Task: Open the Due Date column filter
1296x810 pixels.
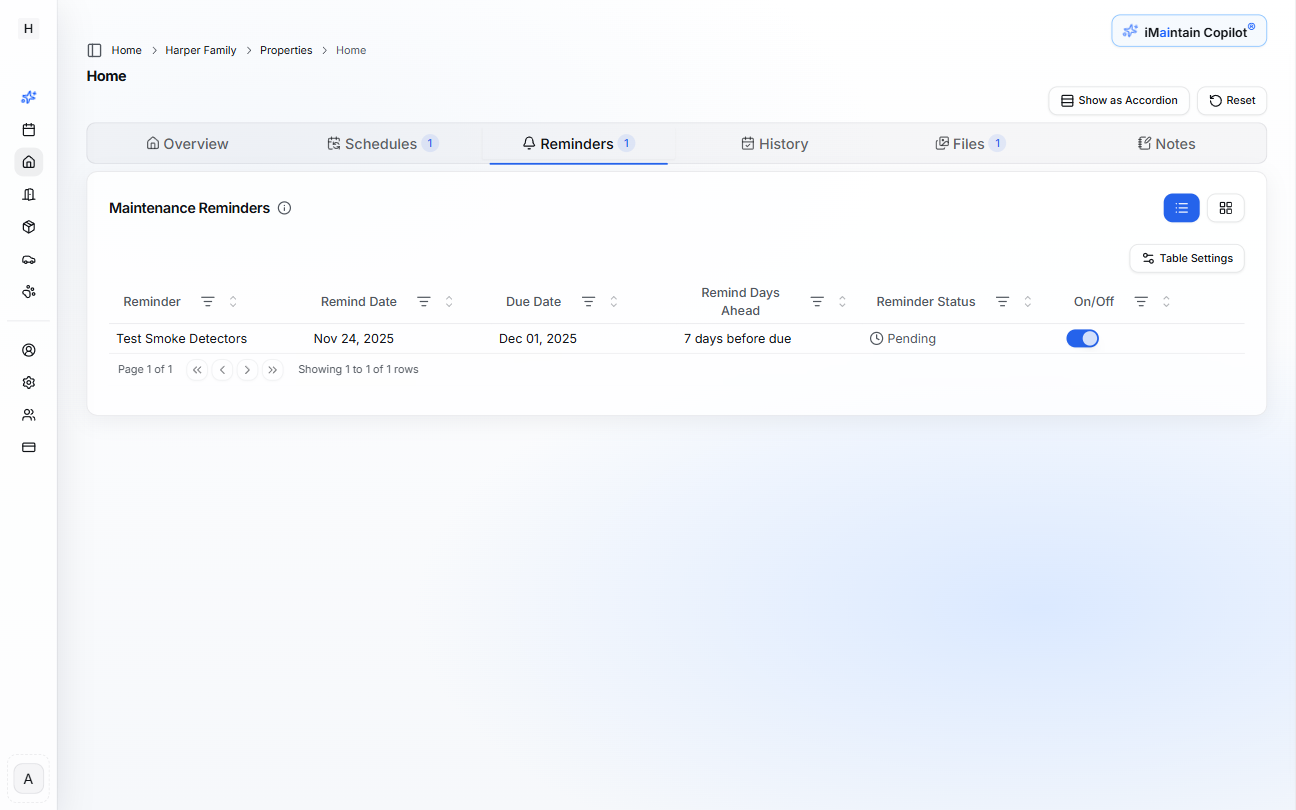Action: pyautogui.click(x=589, y=301)
